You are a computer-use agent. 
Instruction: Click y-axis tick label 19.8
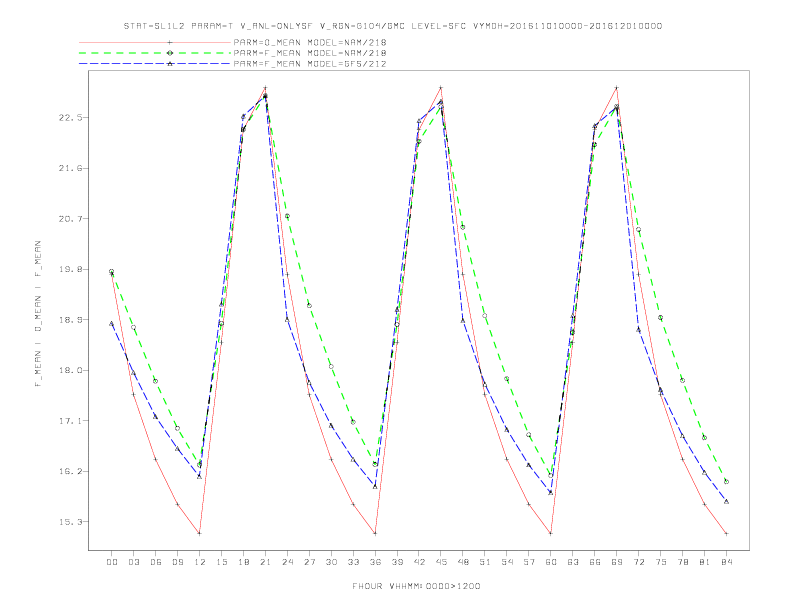tap(70, 269)
